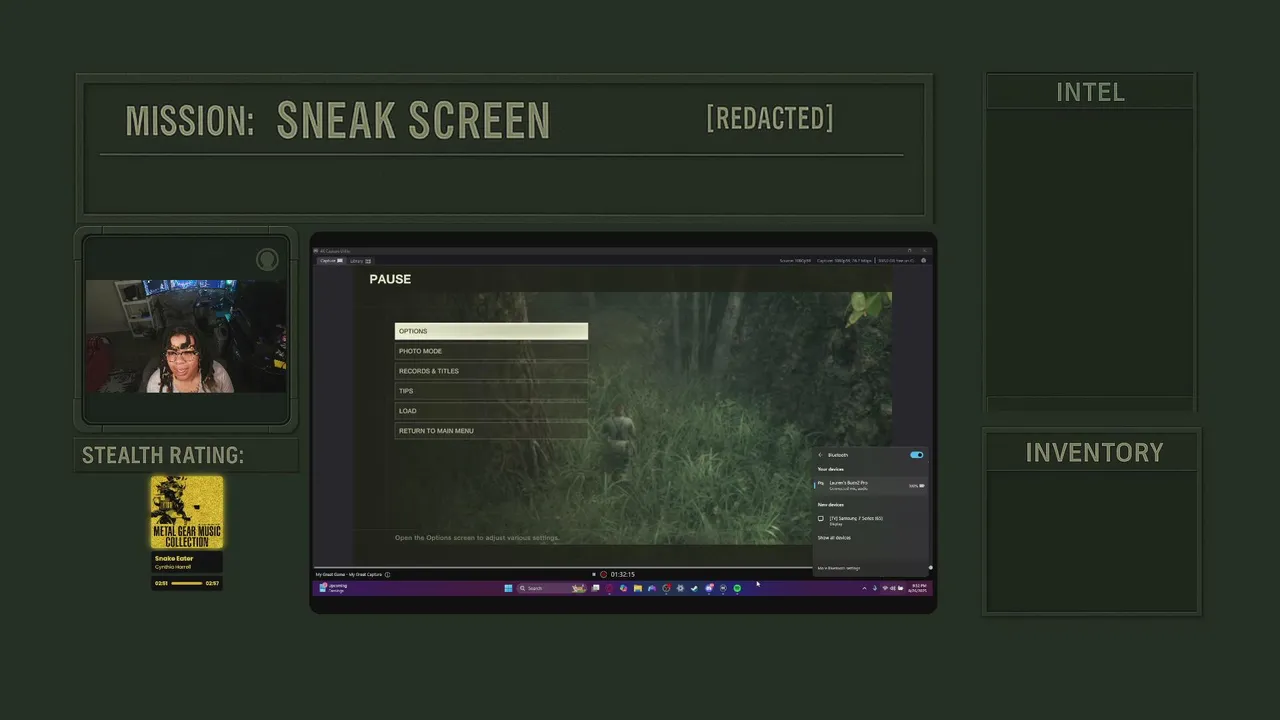This screenshot has width=1280, height=720.
Task: Open RECORDS & TITLES menu entry
Action: point(491,371)
